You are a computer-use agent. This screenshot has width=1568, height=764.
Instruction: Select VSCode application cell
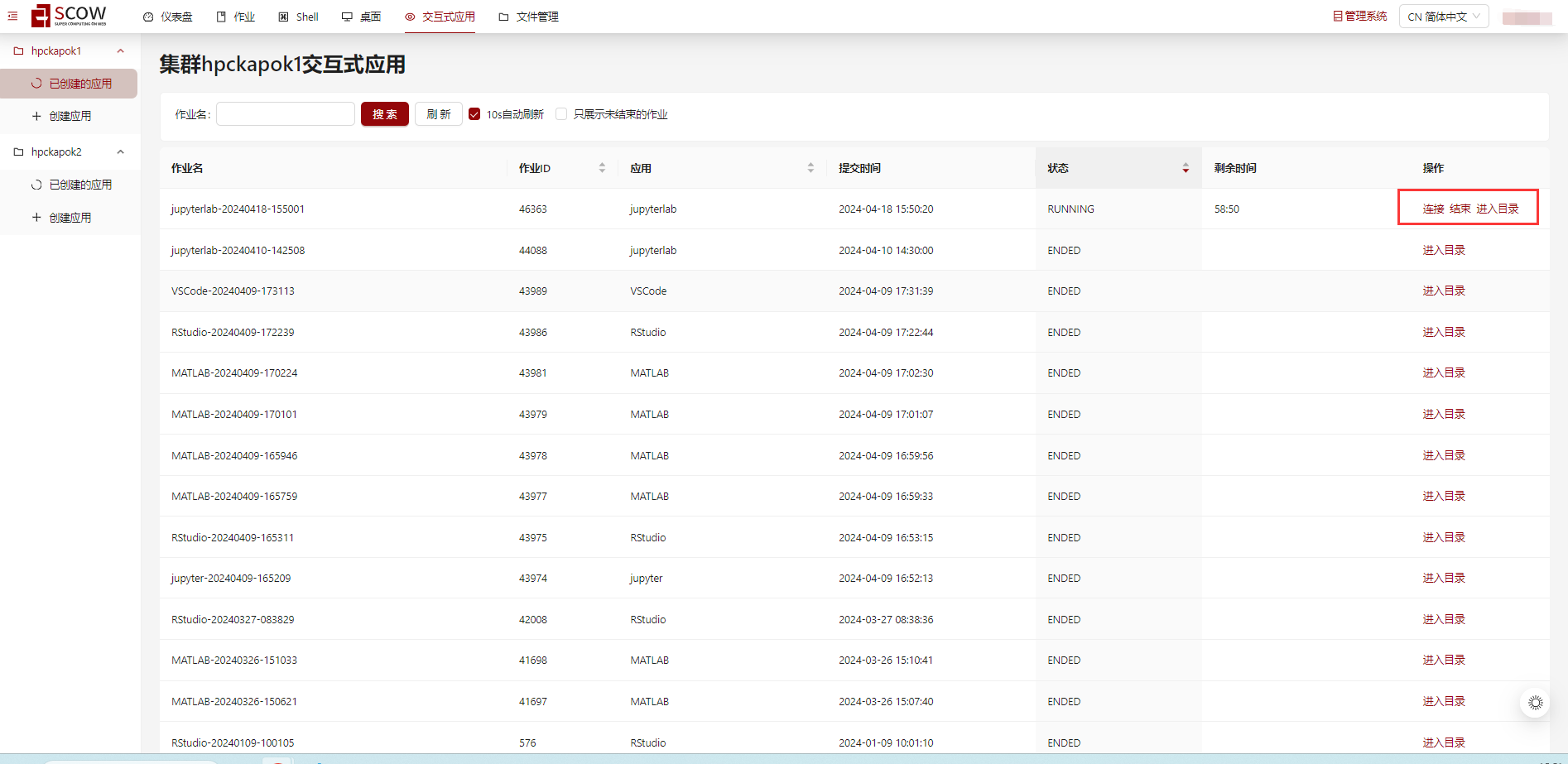648,291
